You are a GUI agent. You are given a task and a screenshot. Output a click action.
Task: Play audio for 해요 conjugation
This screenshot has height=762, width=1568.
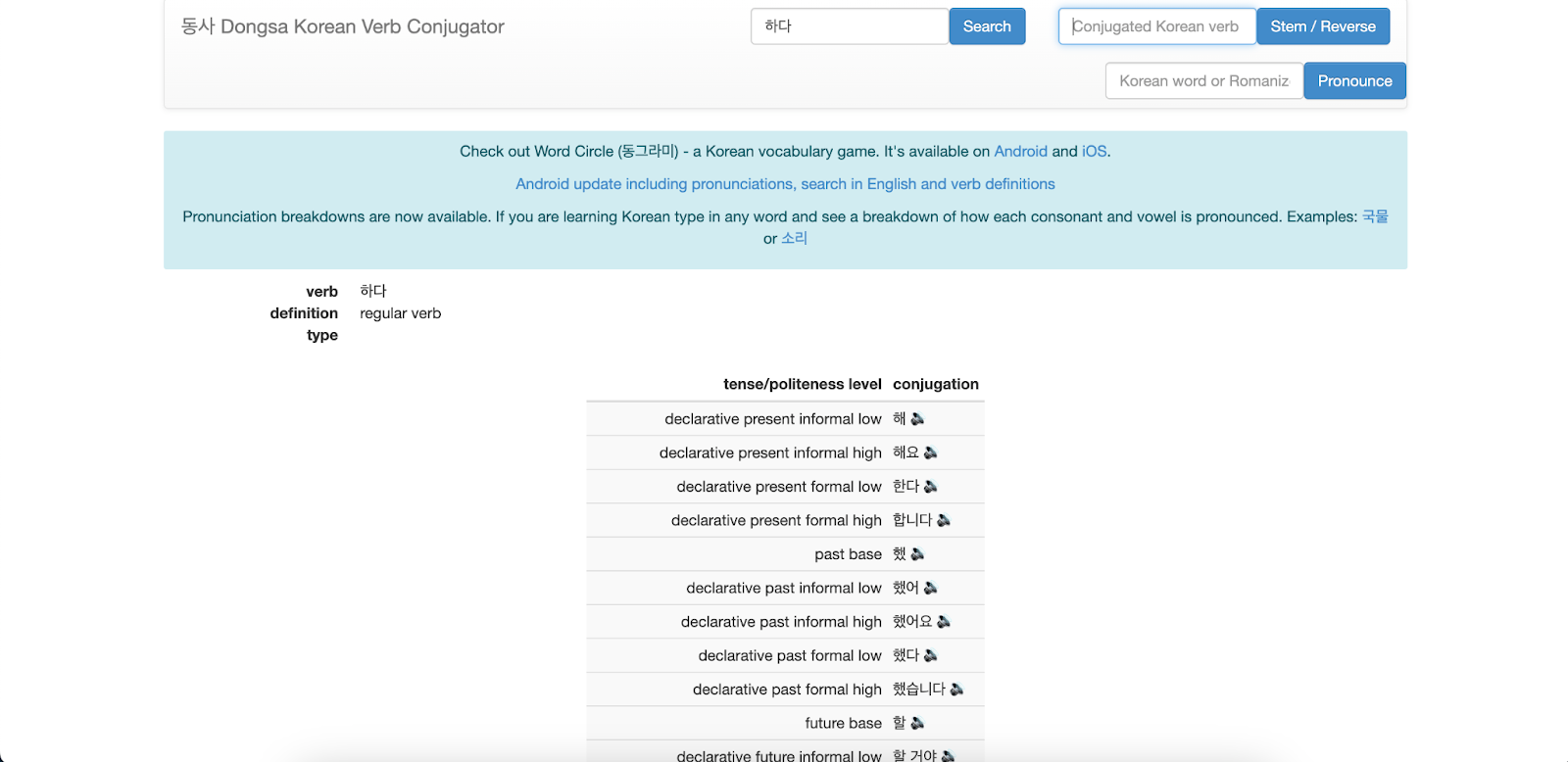click(x=931, y=452)
